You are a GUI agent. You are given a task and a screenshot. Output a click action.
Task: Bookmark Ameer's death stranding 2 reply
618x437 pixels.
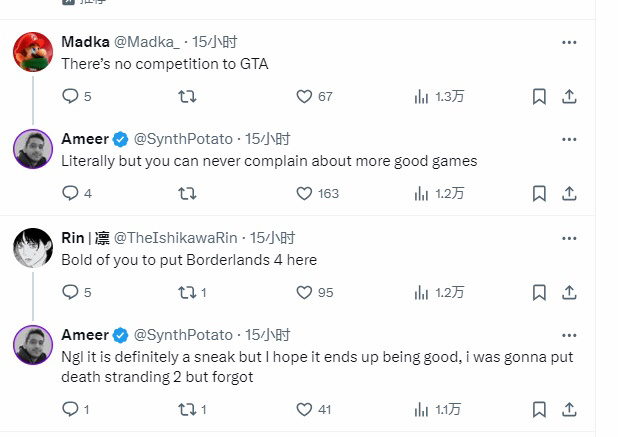click(x=539, y=408)
